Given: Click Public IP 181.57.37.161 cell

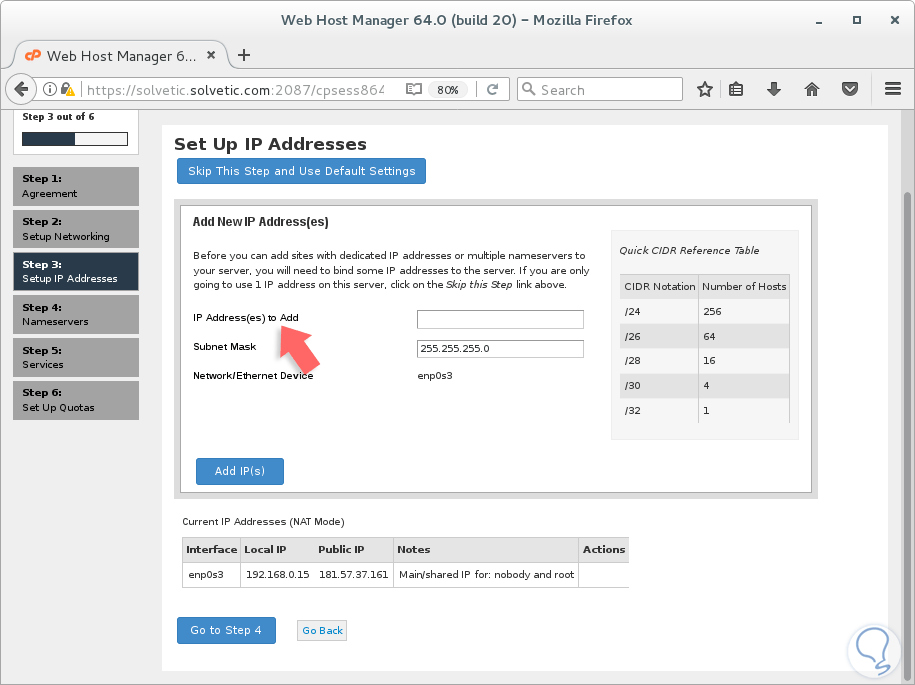Looking at the screenshot, I should pyautogui.click(x=354, y=575).
